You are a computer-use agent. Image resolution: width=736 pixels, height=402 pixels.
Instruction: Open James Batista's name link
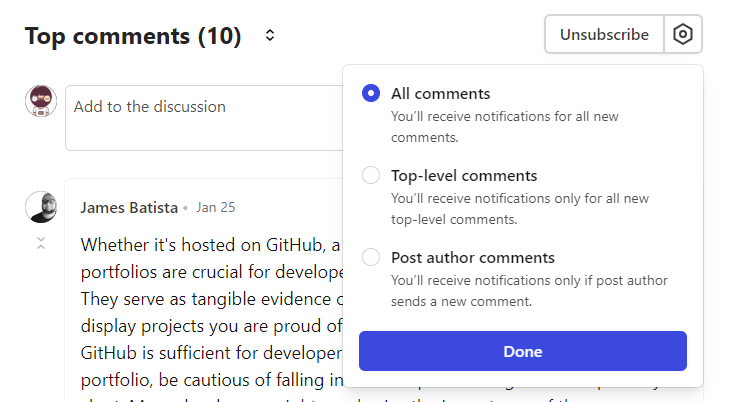click(129, 208)
